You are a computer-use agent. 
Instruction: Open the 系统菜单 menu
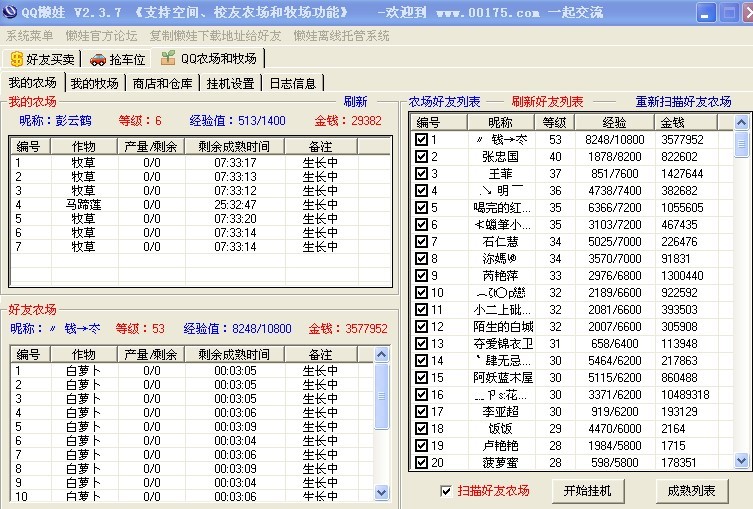pos(30,36)
